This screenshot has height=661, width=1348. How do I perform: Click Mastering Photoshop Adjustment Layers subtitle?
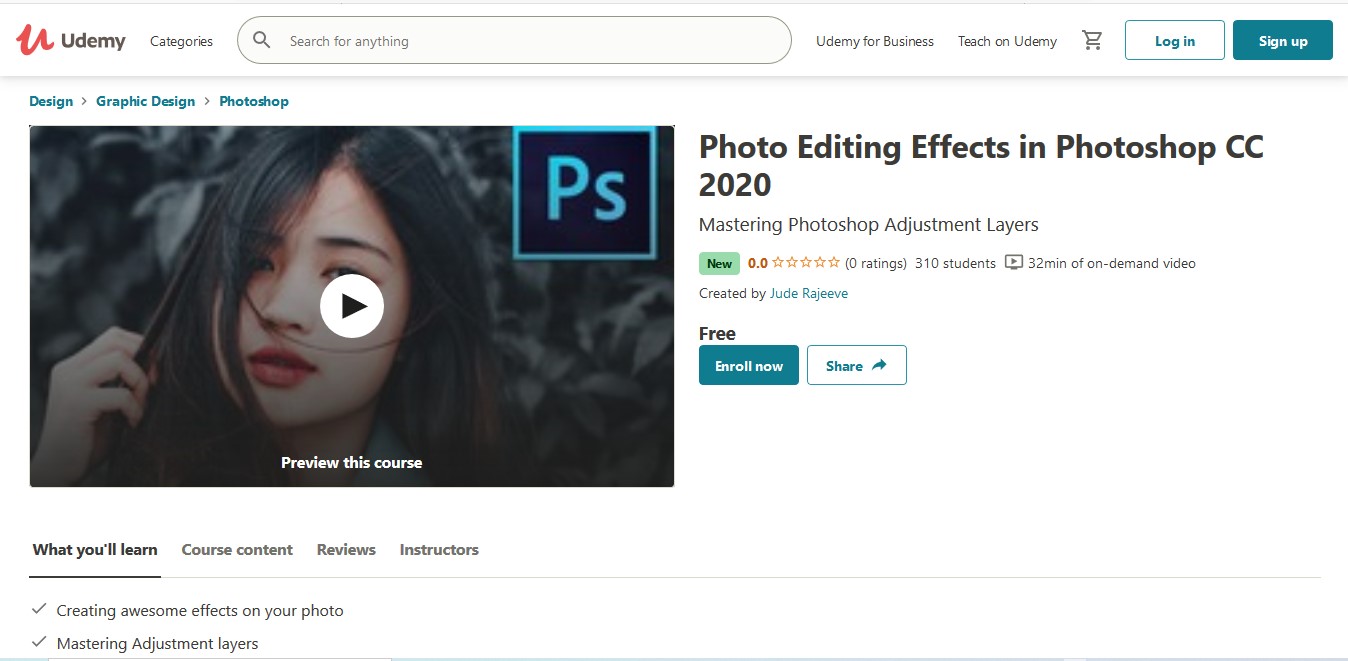[x=869, y=224]
